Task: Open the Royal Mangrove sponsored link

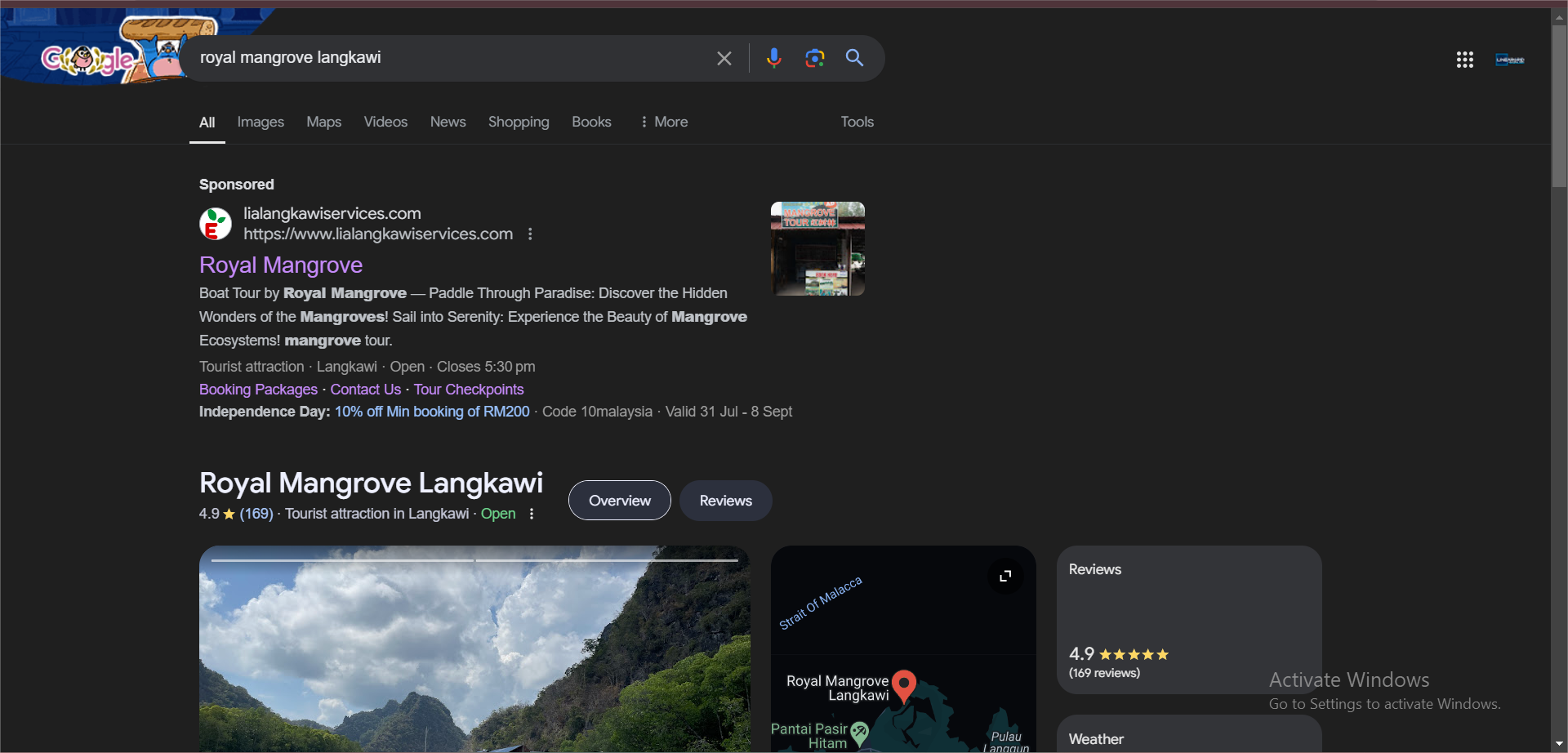Action: point(281,265)
